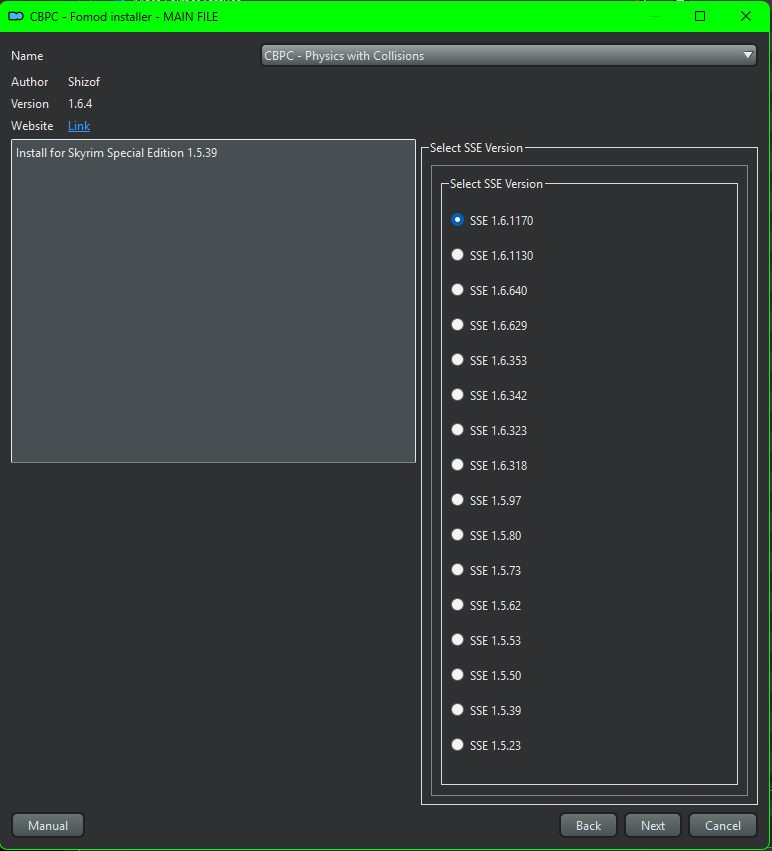
Task: Click the author name Shizof
Action: click(x=84, y=82)
